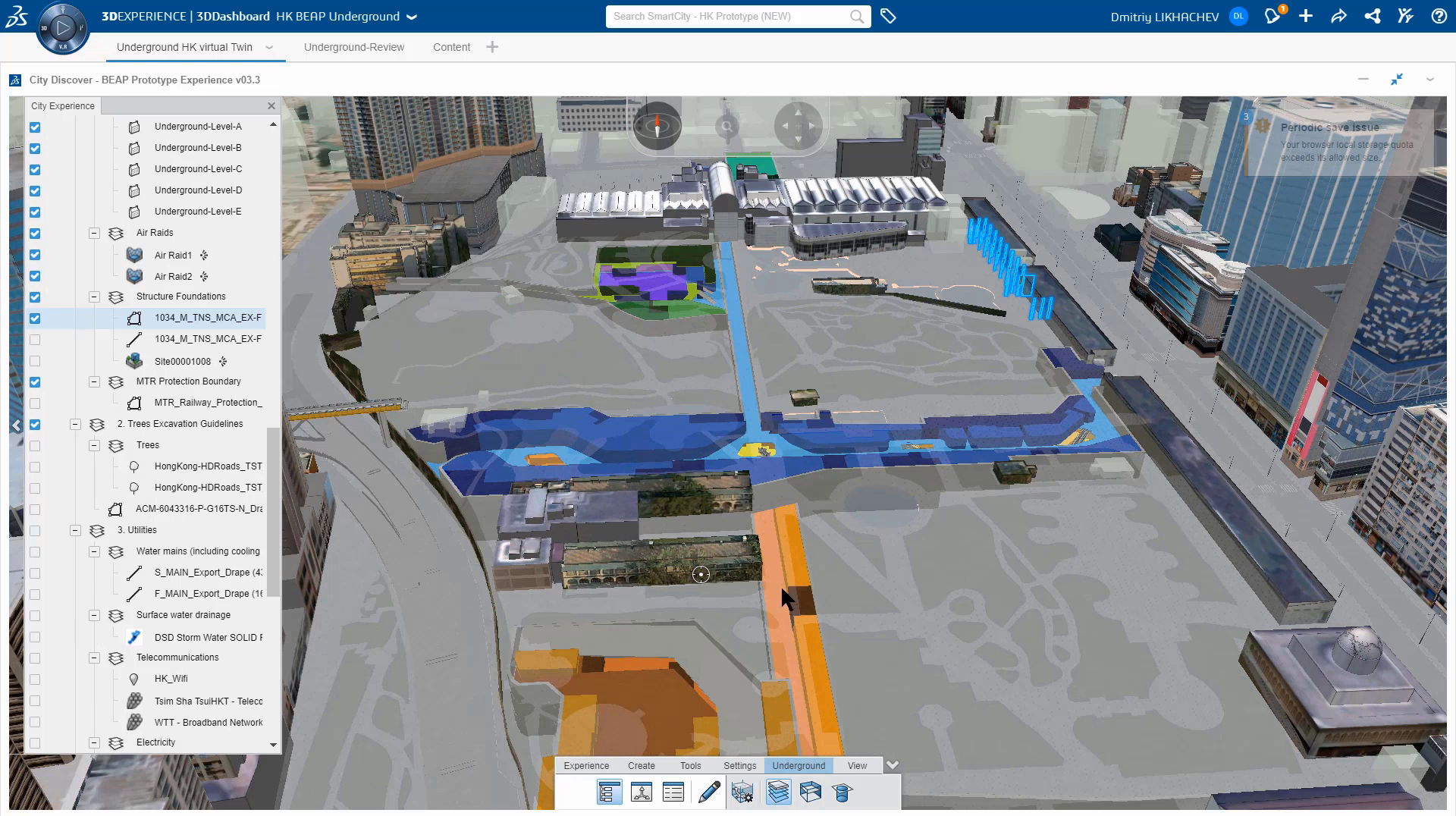Click the SmartCity search input field
The image size is (1456, 816).
point(728,17)
